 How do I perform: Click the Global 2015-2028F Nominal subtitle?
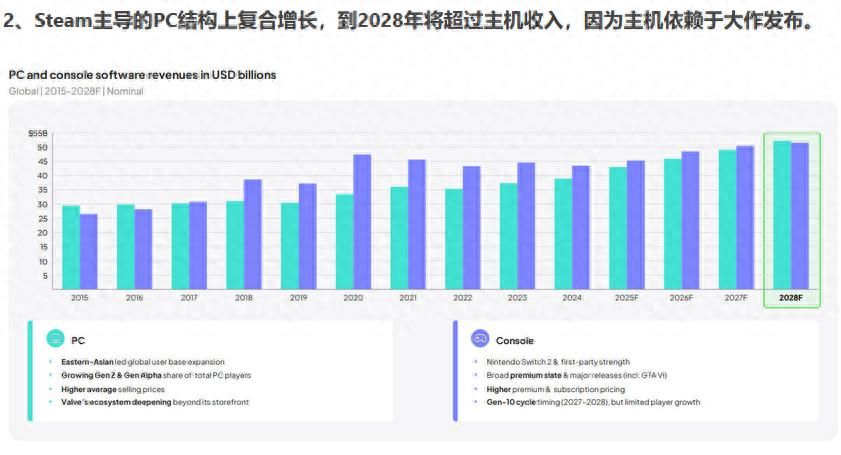[76, 91]
